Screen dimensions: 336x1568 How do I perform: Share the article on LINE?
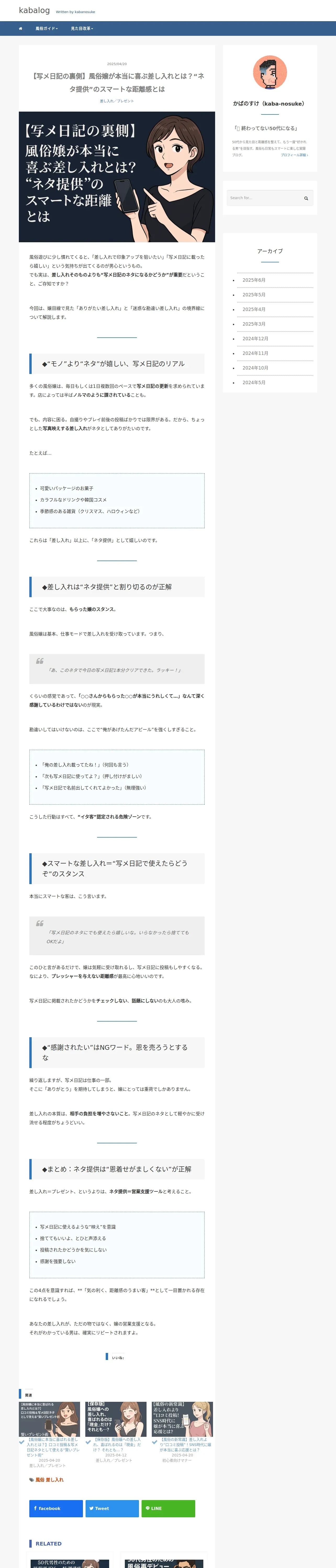pyautogui.click(x=168, y=1508)
